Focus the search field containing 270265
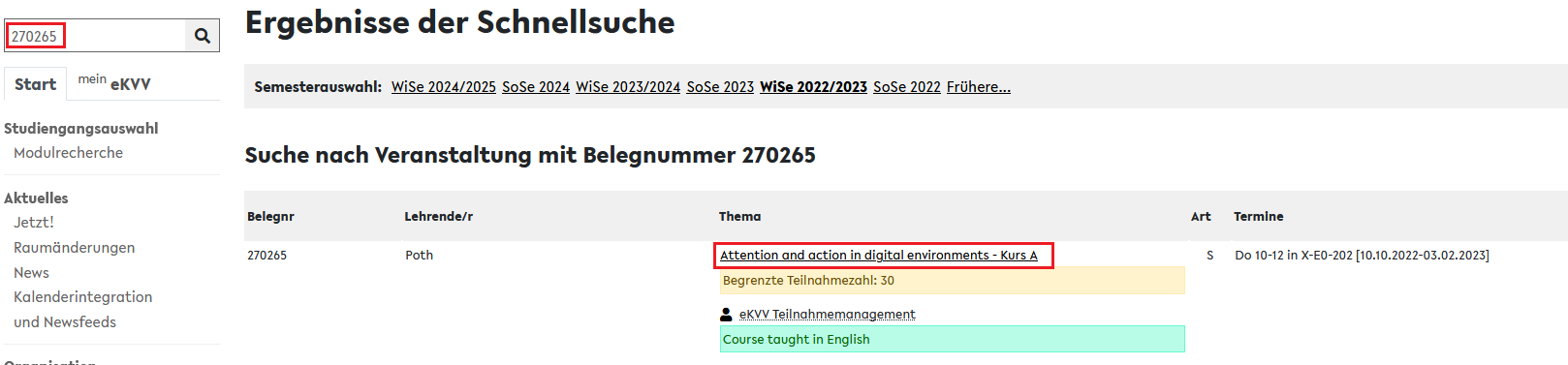The height and width of the screenshot is (365, 1568). pyautogui.click(x=95, y=36)
